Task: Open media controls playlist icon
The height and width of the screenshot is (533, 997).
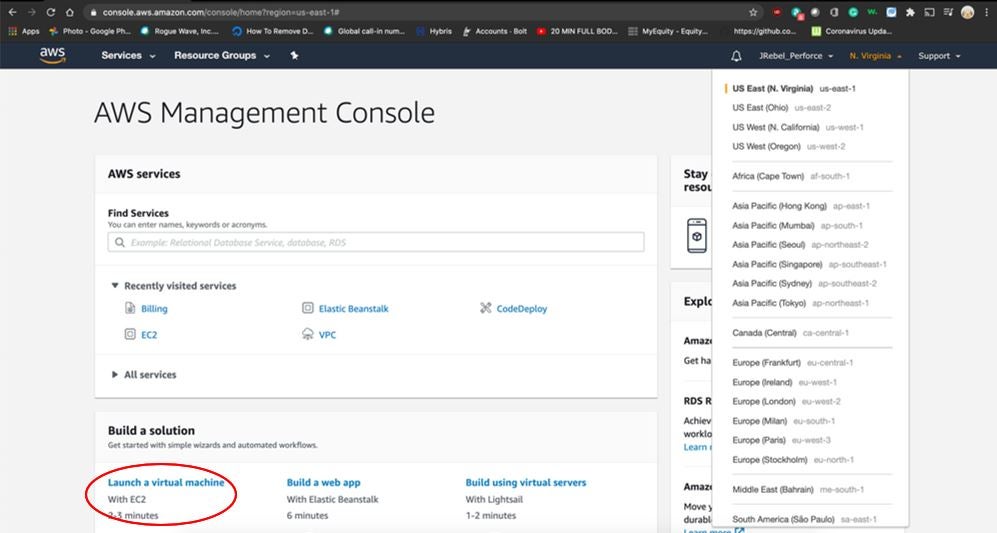Action: tap(948, 12)
